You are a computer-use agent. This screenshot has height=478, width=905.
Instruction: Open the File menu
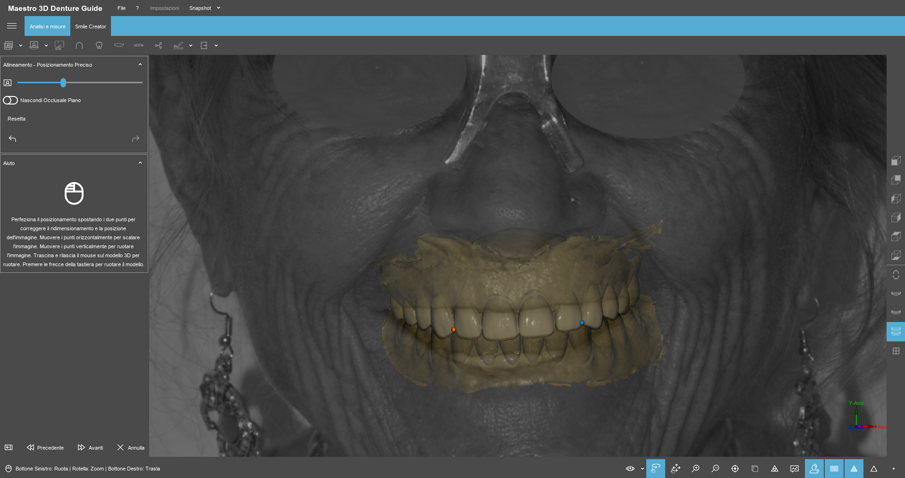pos(121,8)
